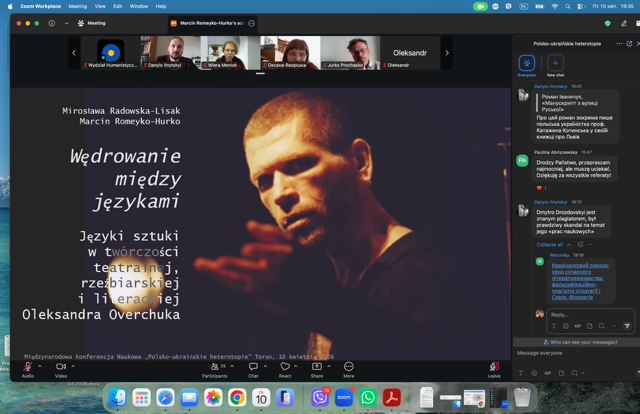The width and height of the screenshot is (640, 414).
Task: Open Google Chrome from the Dock
Action: [237, 398]
